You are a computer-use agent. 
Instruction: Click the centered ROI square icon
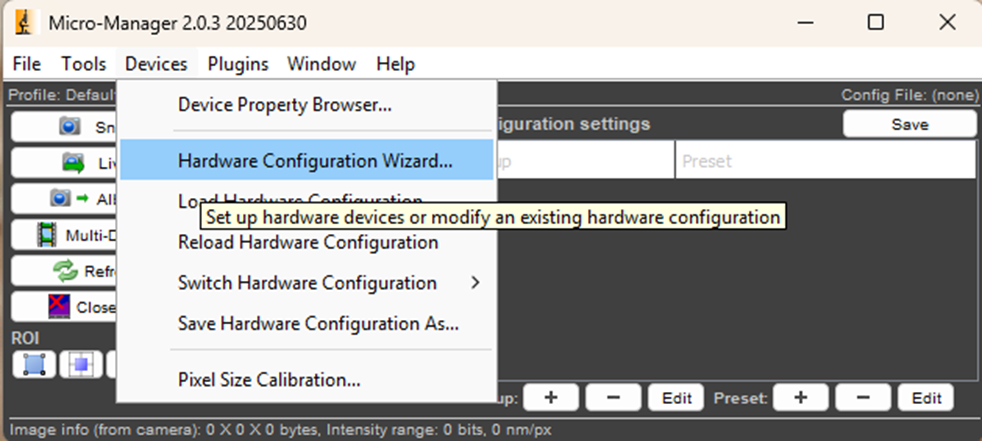pyautogui.click(x=81, y=364)
